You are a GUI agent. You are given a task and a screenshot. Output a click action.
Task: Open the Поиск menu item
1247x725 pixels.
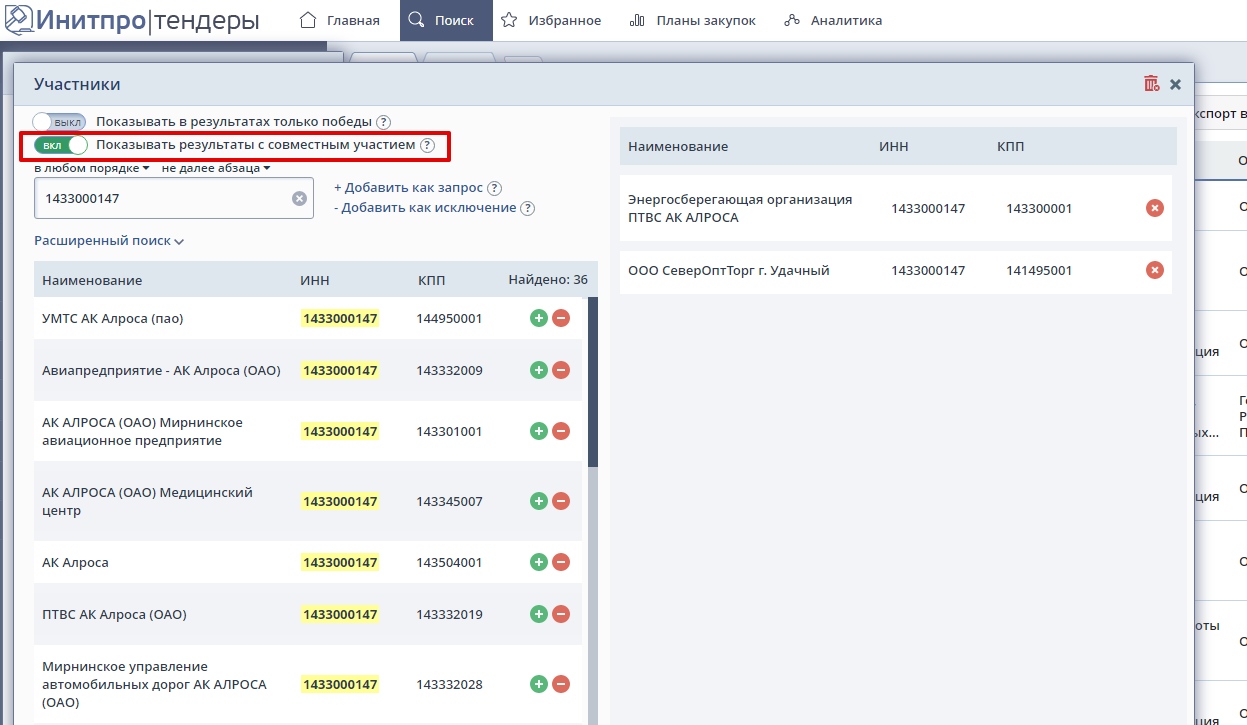(446, 20)
